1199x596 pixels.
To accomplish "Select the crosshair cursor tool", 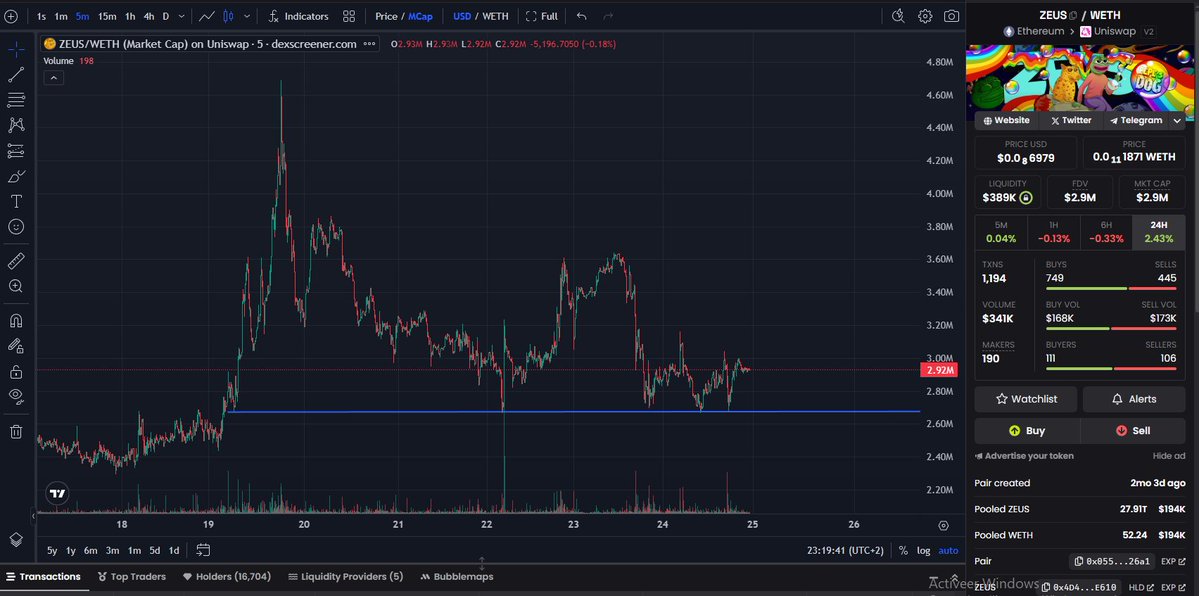I will (x=16, y=50).
